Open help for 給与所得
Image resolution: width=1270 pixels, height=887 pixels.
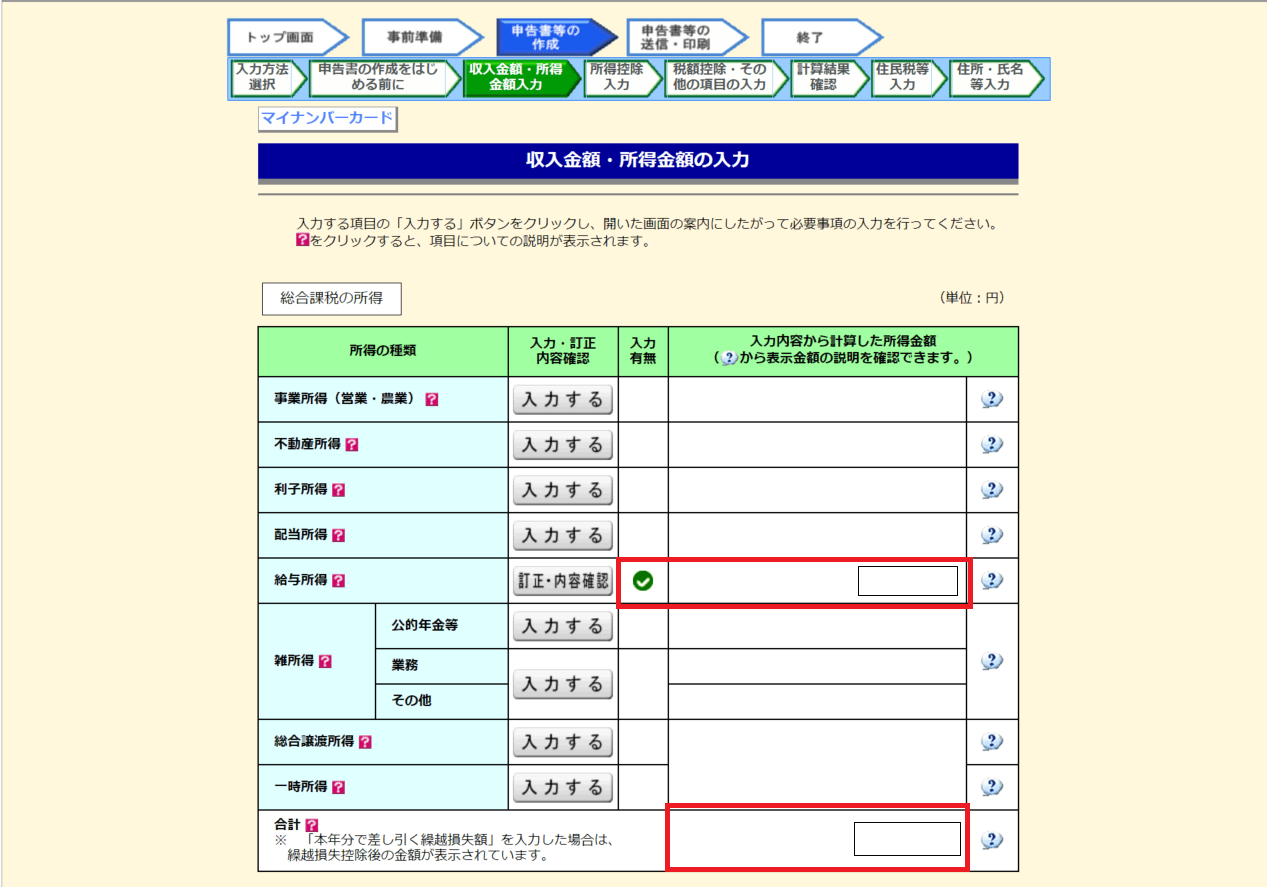tap(338, 579)
